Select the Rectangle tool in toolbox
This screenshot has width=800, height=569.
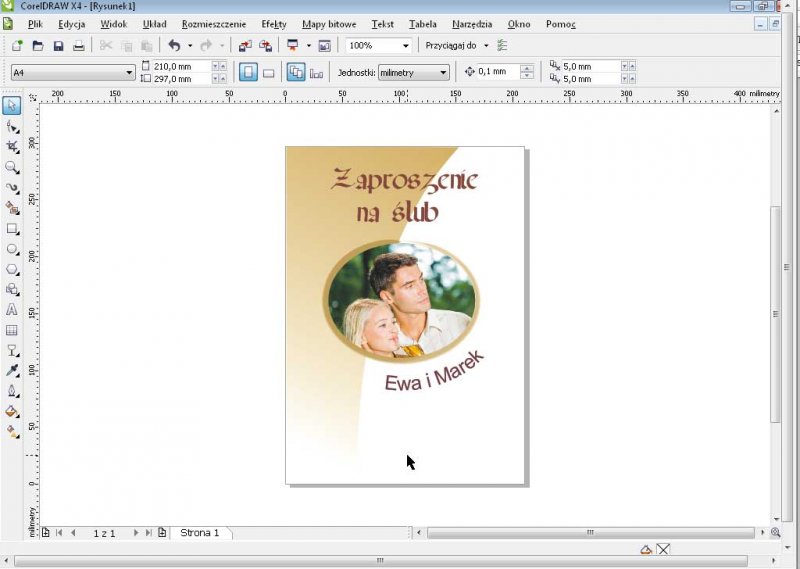pyautogui.click(x=12, y=228)
